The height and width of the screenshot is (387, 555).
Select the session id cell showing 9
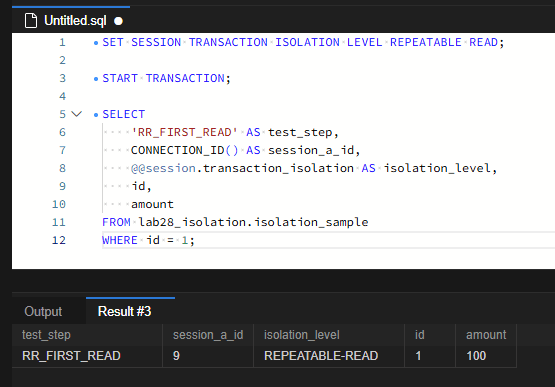[208, 356]
